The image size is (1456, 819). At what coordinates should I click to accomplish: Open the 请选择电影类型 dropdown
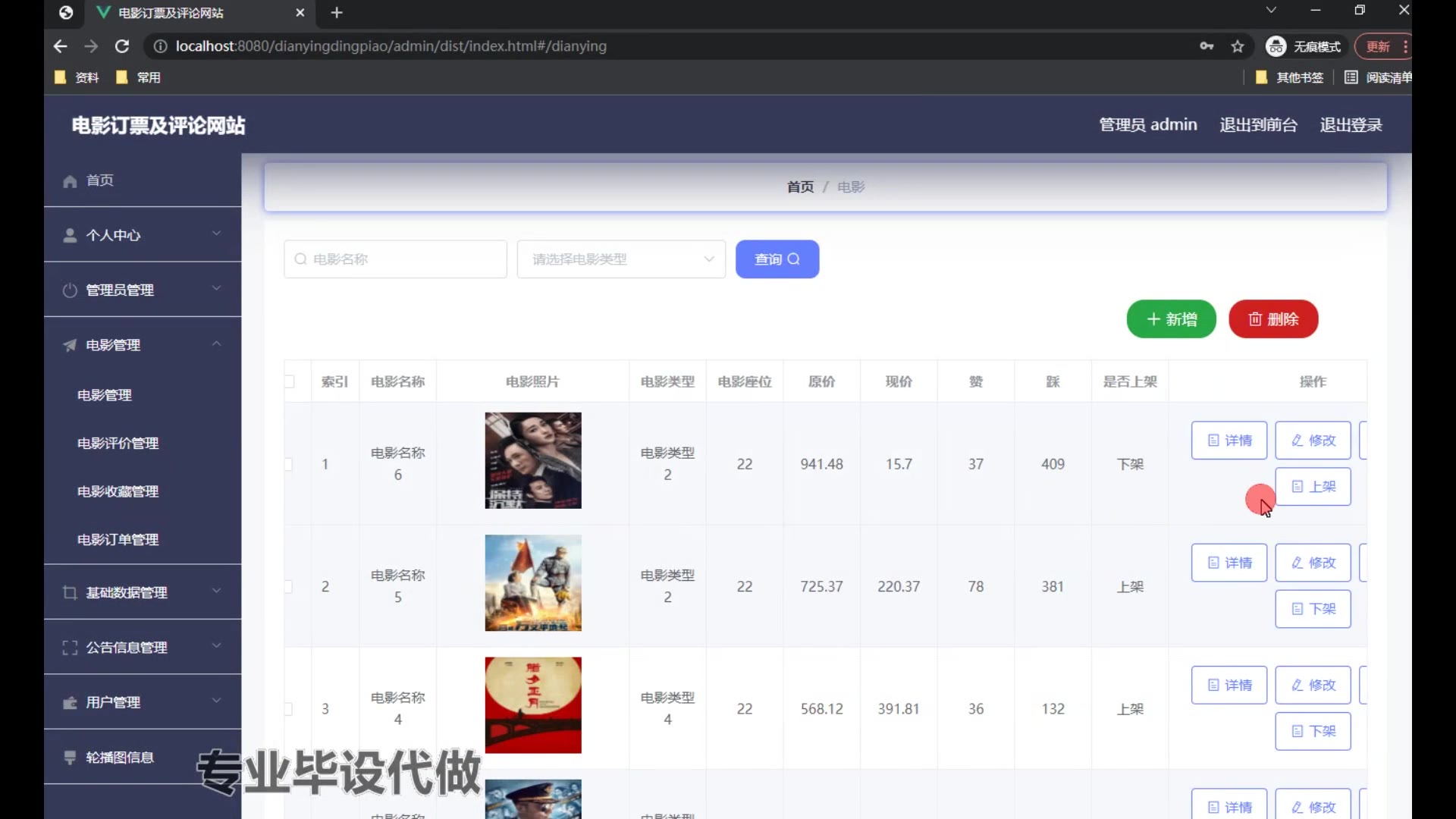click(621, 259)
